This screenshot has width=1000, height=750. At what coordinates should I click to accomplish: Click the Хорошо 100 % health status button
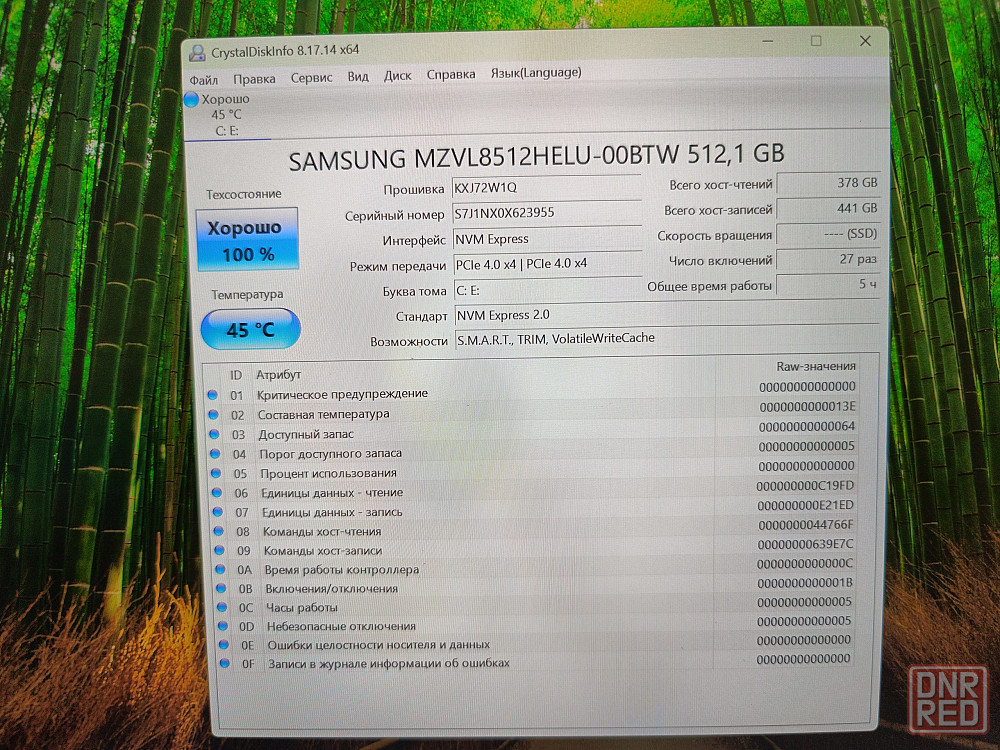pyautogui.click(x=247, y=240)
